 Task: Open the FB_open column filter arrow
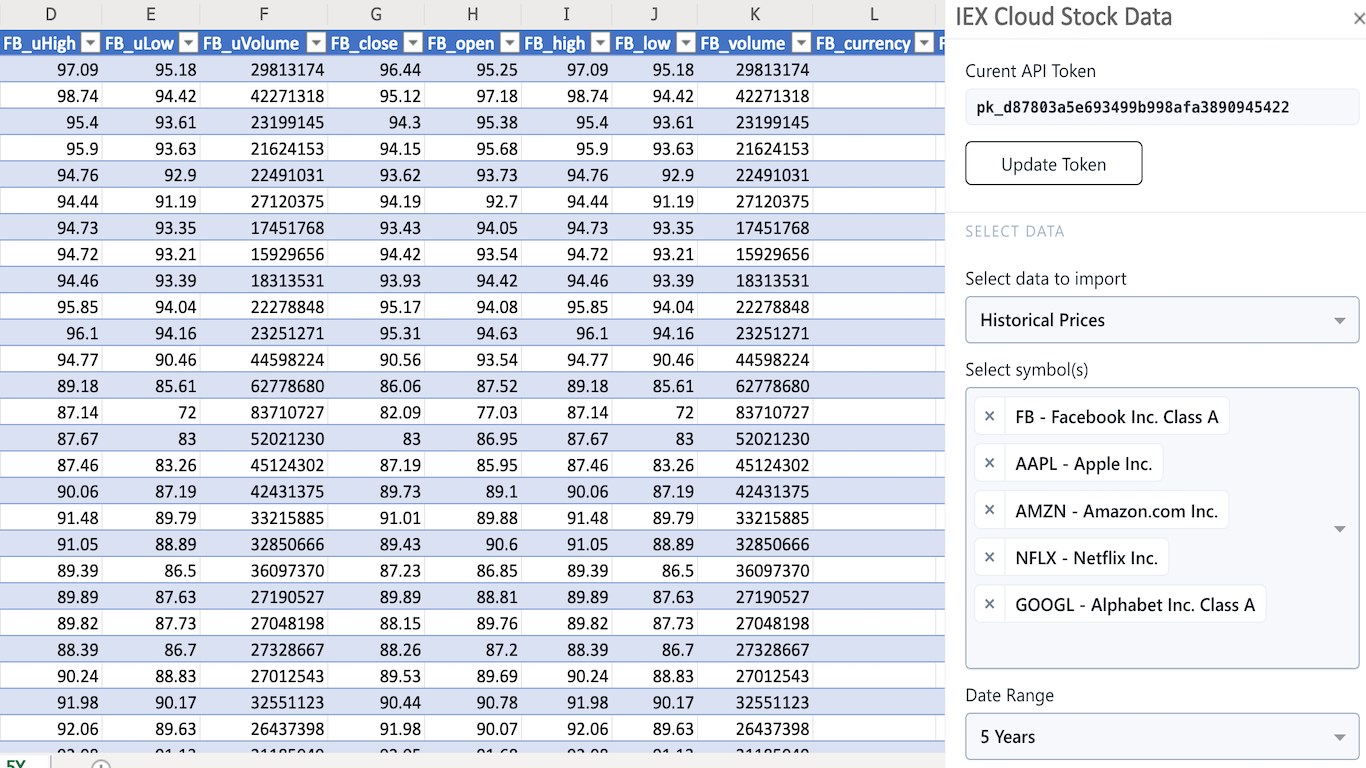coord(509,43)
